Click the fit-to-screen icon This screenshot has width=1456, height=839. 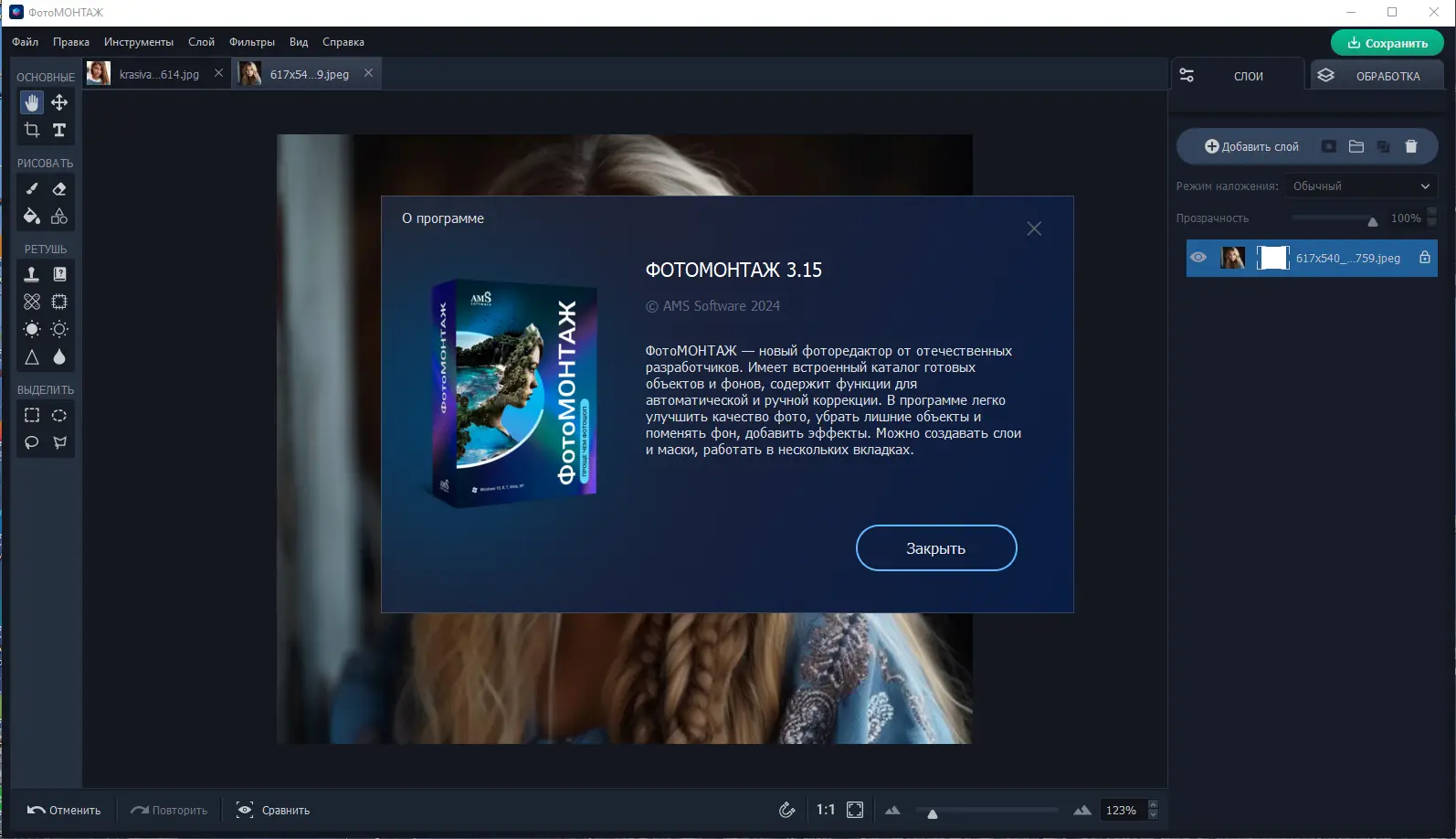pyautogui.click(x=855, y=810)
